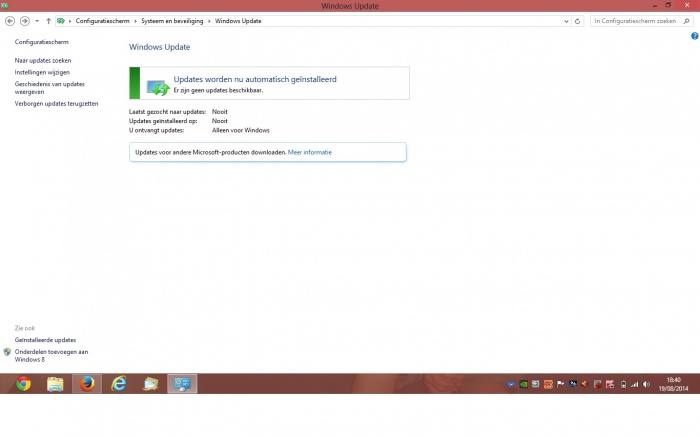Viewport: 700px width, 437px height.
Task: Go back with the back arrow button
Action: point(10,21)
